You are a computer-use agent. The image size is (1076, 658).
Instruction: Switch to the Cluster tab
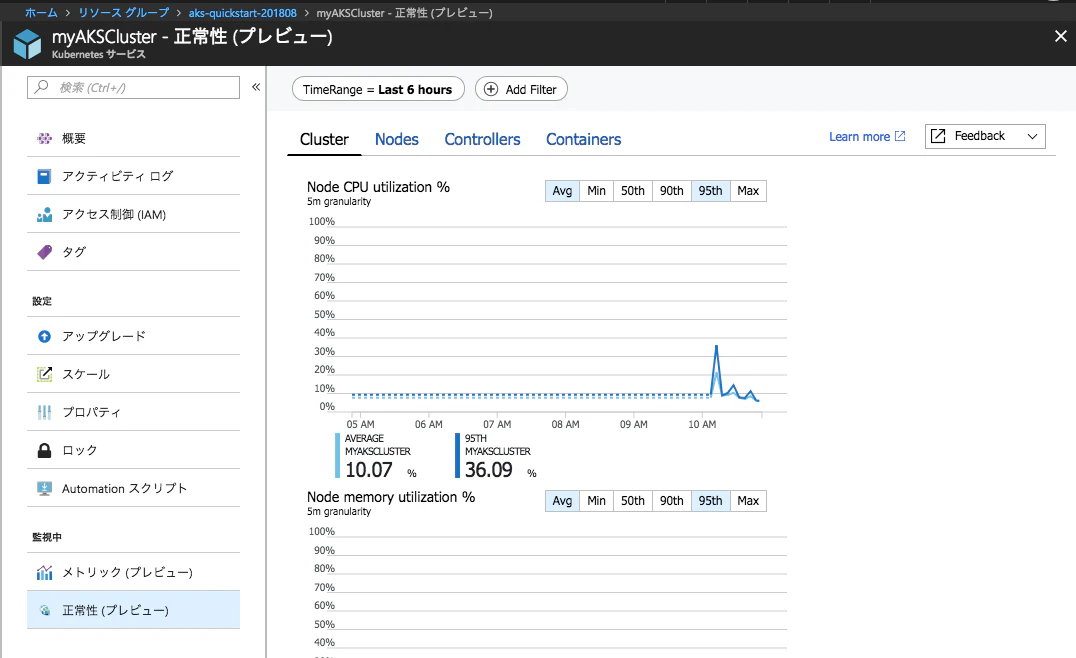click(x=324, y=139)
